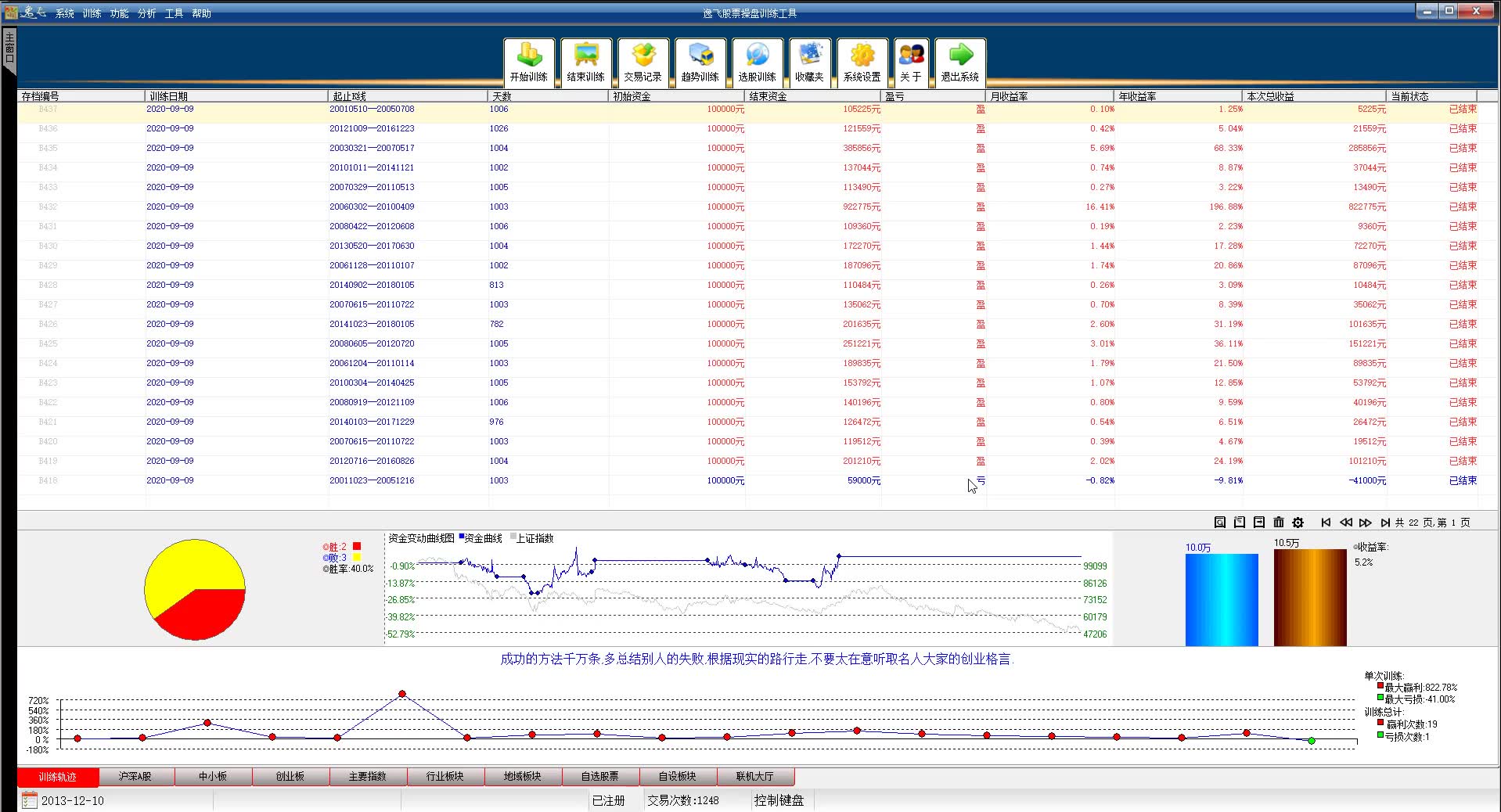Sort by the 存档编号 column header
This screenshot has height=812, width=1501.
(x=81, y=96)
